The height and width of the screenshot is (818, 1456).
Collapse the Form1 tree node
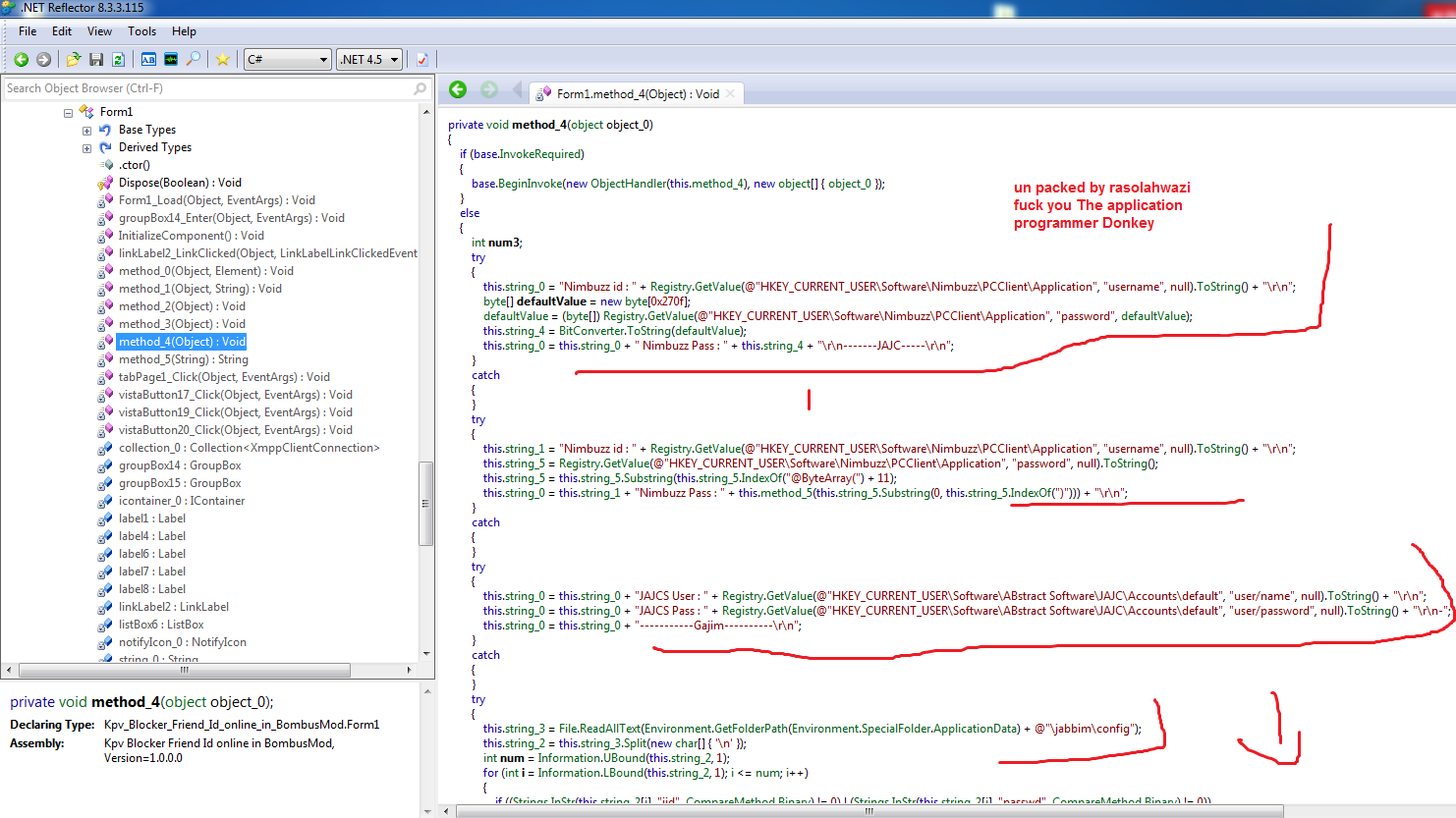pos(69,113)
